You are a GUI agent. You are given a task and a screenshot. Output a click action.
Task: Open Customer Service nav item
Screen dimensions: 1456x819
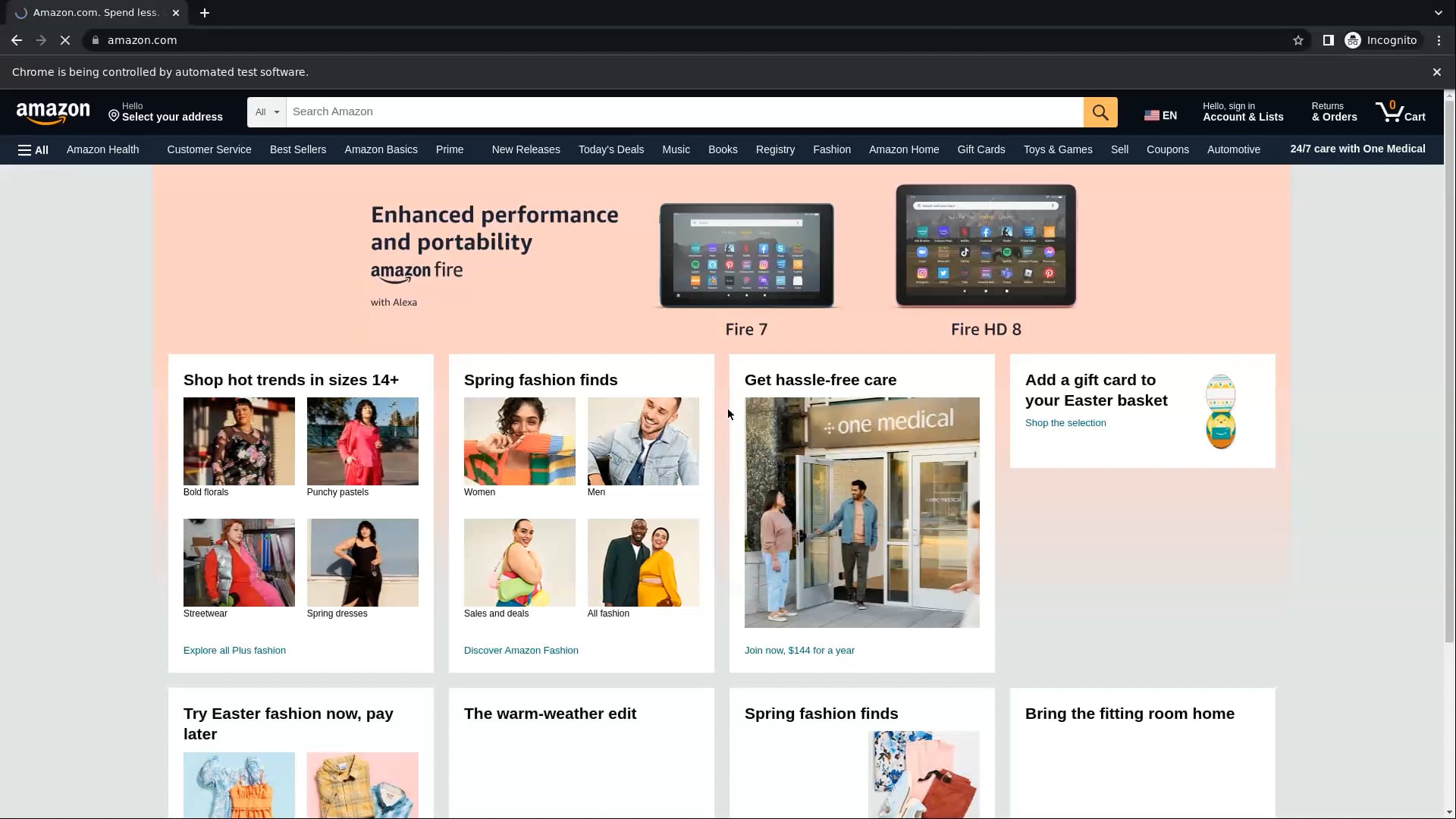[209, 149]
